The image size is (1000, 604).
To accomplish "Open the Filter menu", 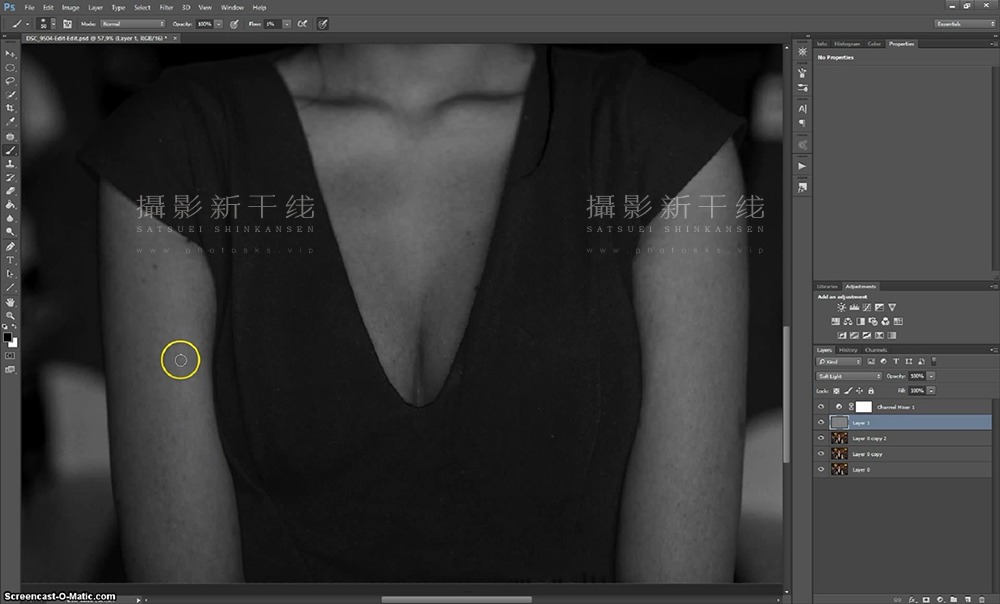I will point(166,8).
